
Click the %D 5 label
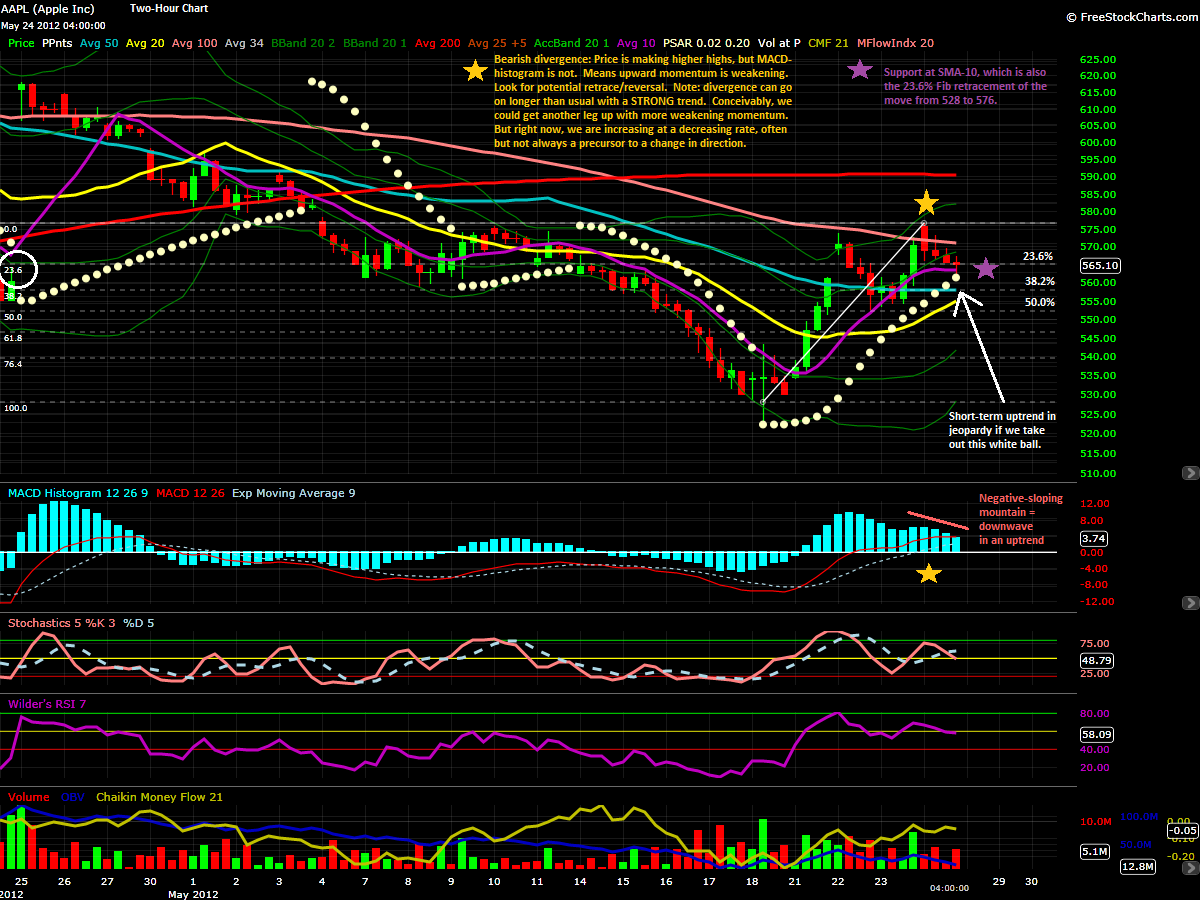[x=139, y=623]
